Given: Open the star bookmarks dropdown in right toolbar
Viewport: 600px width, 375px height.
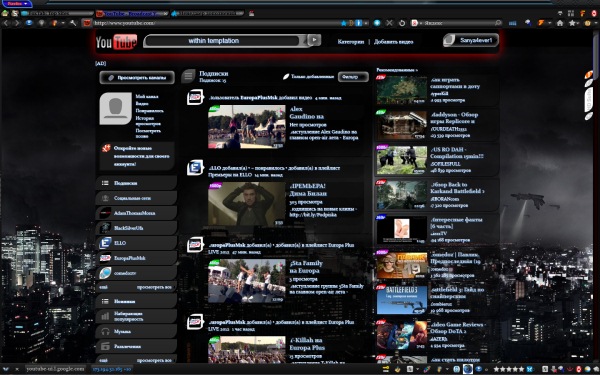Looking at the screenshot, I should click(574, 23).
